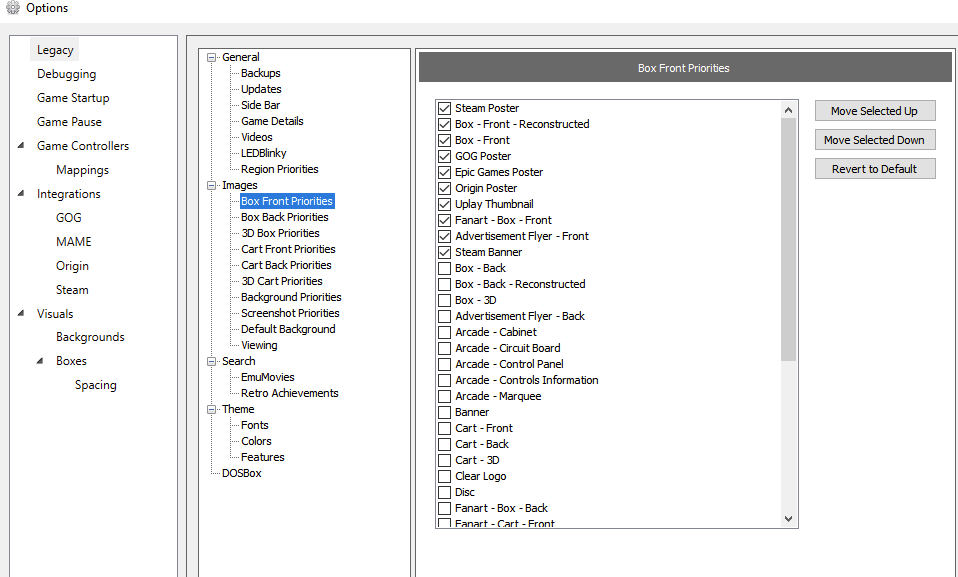The height and width of the screenshot is (577, 958).
Task: Collapse the Search tree node
Action: (x=212, y=361)
